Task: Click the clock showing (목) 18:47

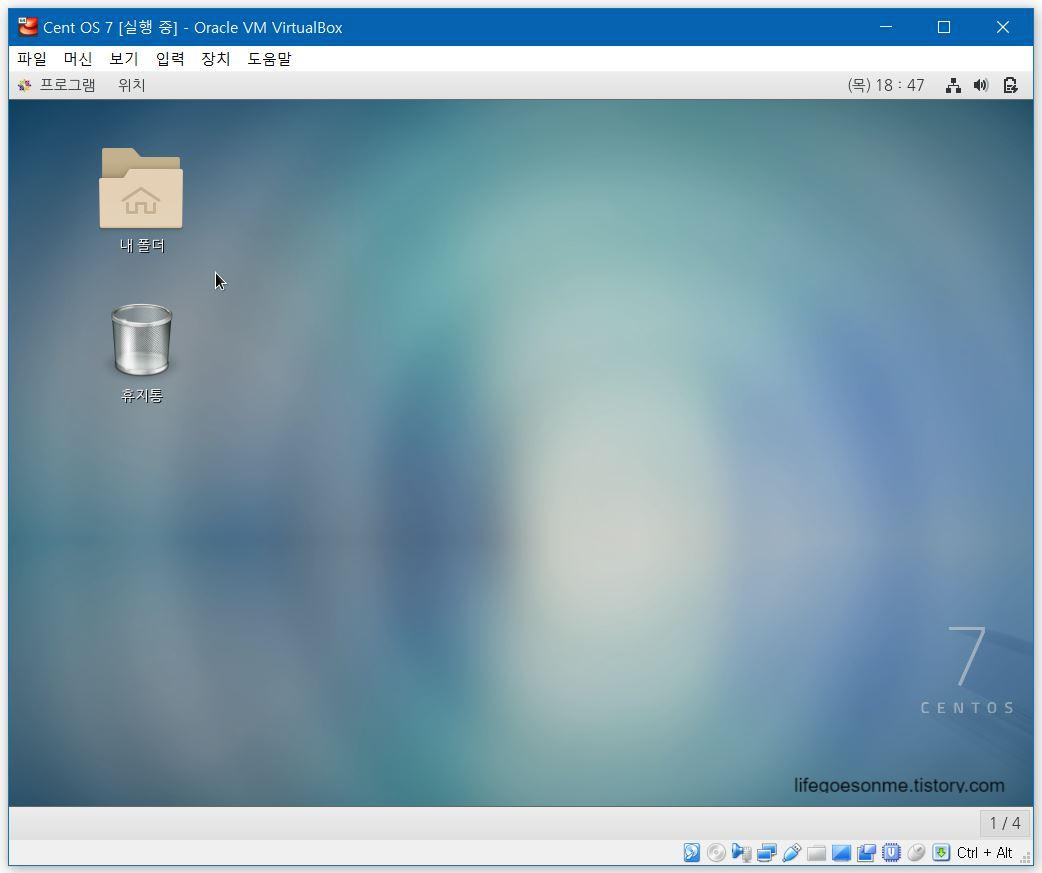Action: pyautogui.click(x=886, y=85)
